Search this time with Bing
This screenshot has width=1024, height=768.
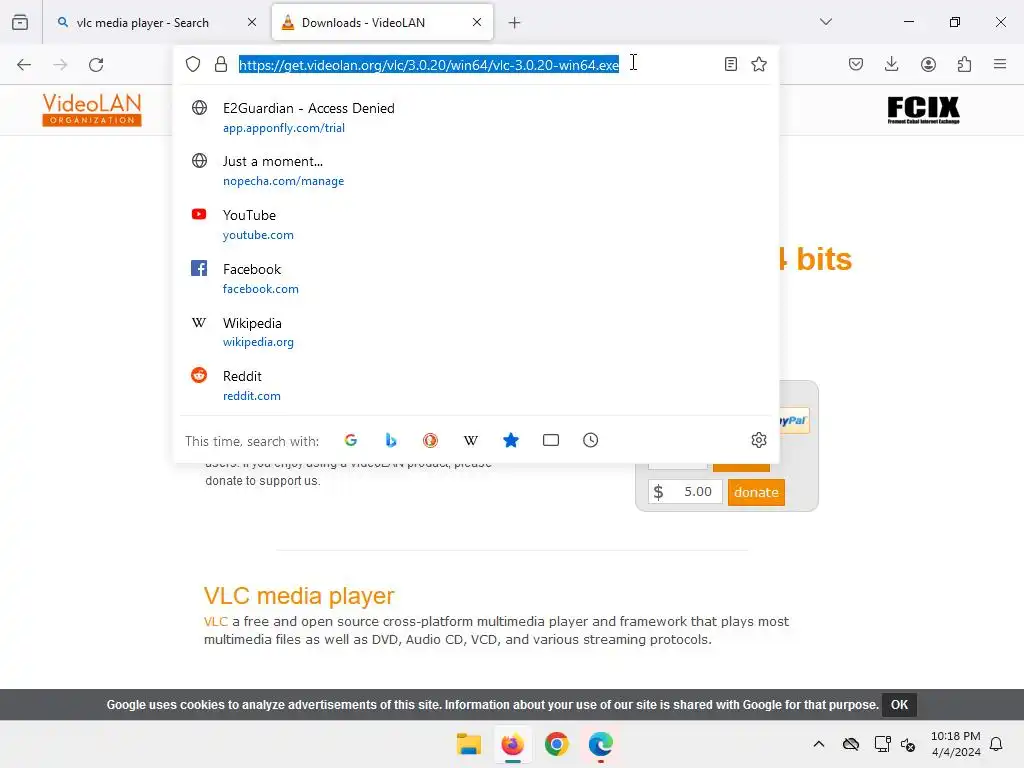pyautogui.click(x=391, y=440)
